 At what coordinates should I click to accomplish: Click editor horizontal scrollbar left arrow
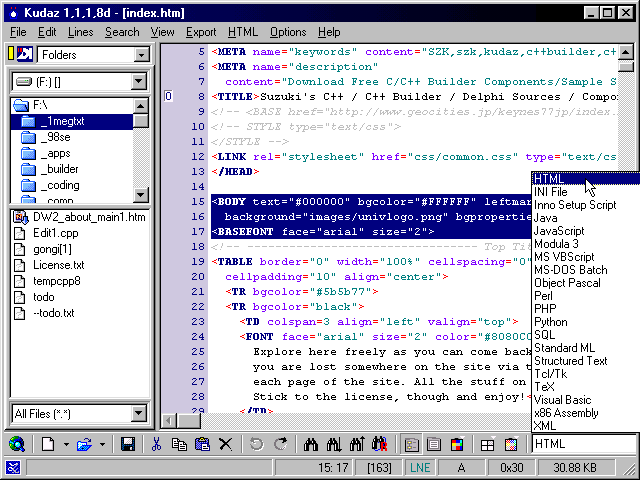coord(169,420)
